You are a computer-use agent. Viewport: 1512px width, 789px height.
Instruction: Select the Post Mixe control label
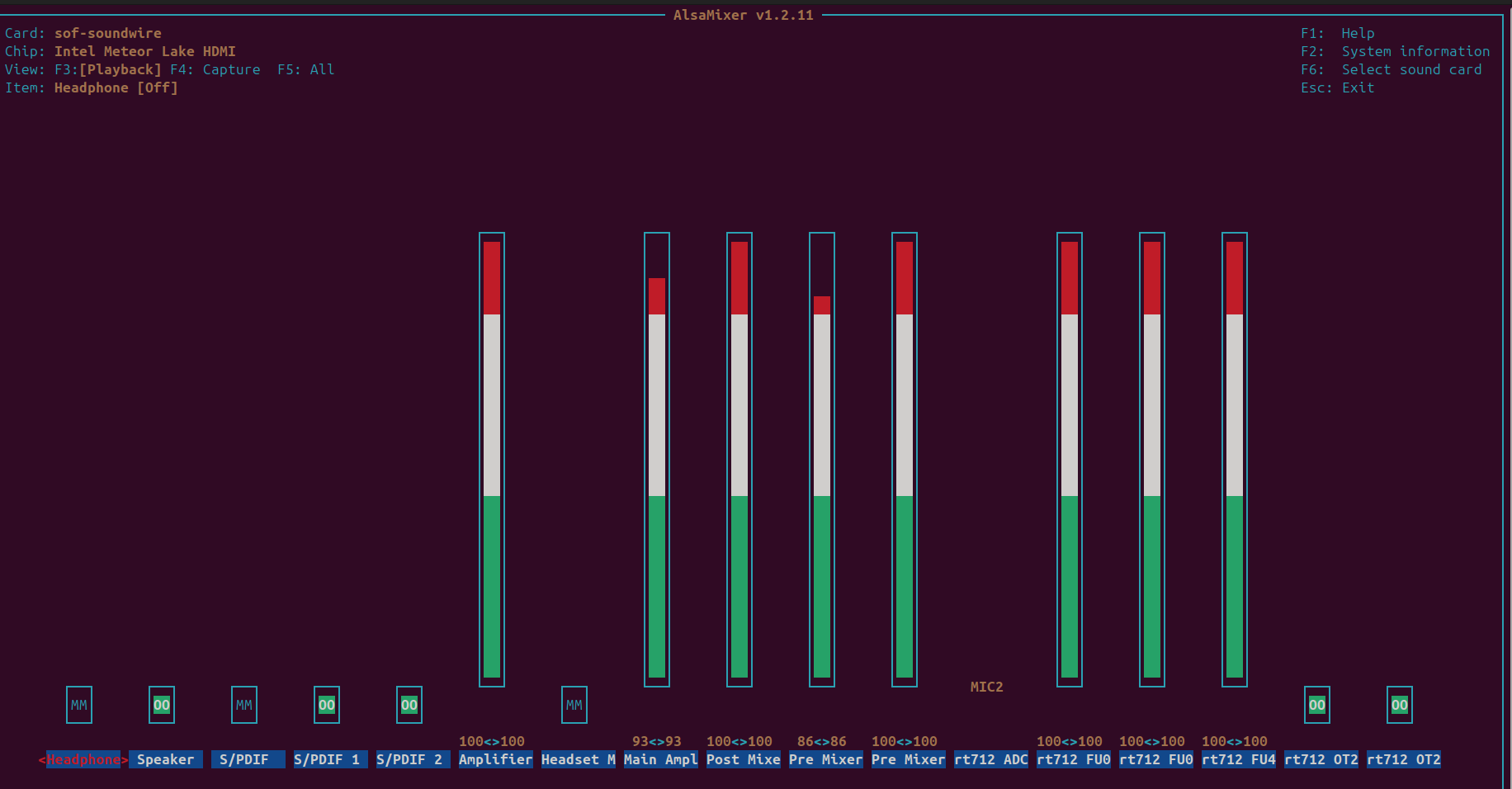pos(744,759)
